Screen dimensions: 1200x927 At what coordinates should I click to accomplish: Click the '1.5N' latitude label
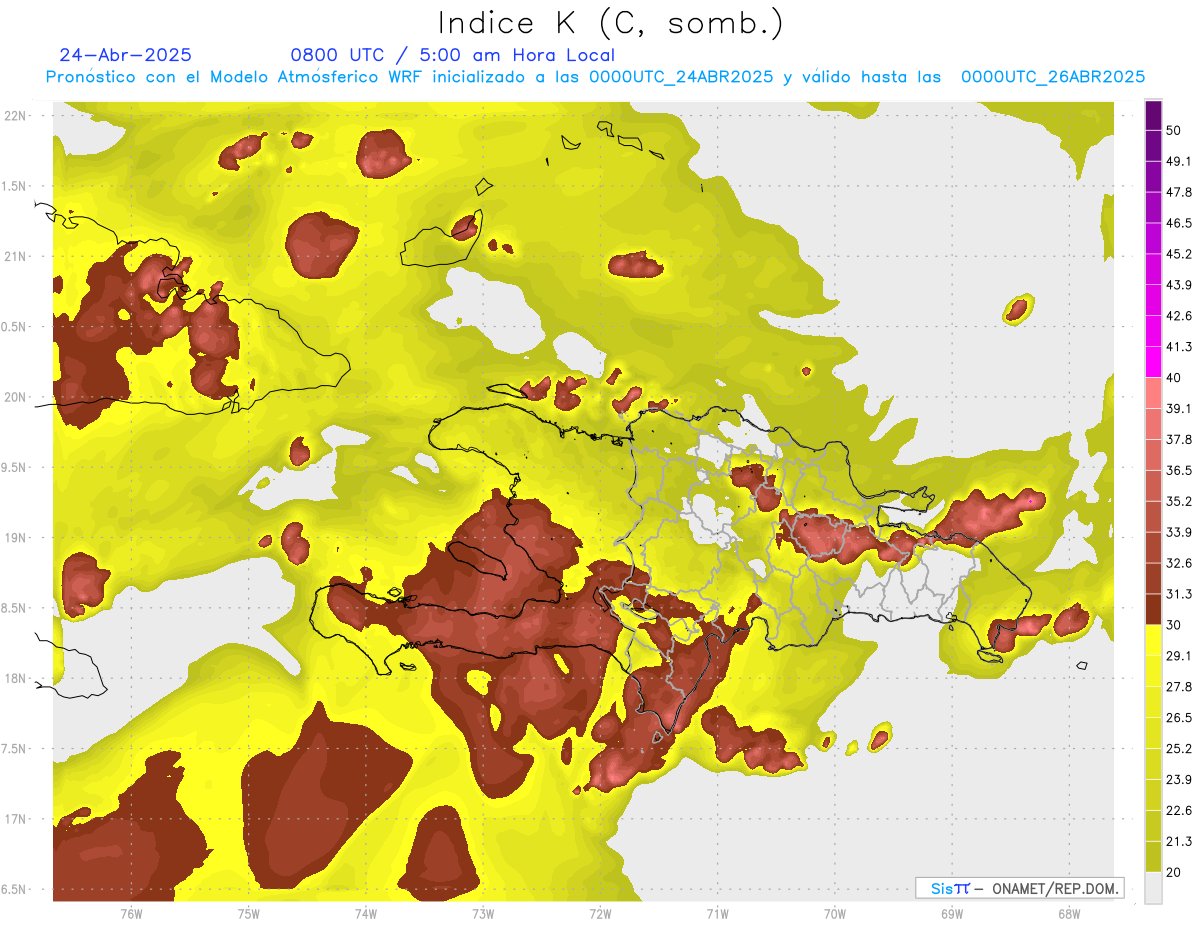coord(15,187)
